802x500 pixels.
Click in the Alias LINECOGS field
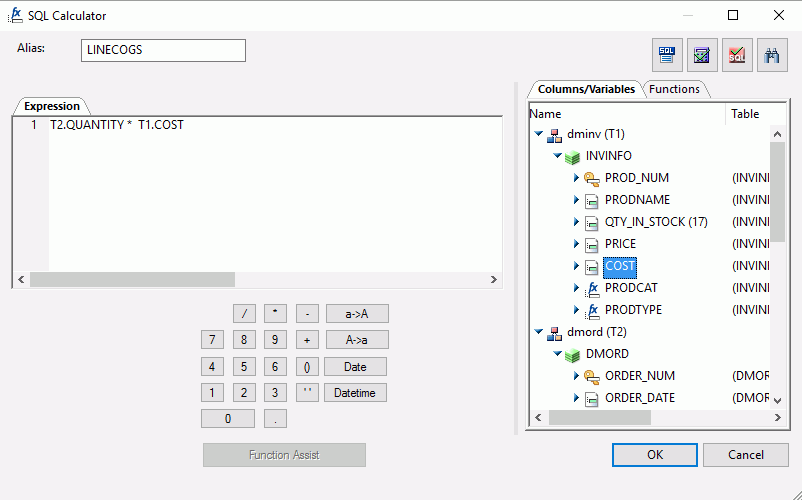(x=163, y=50)
